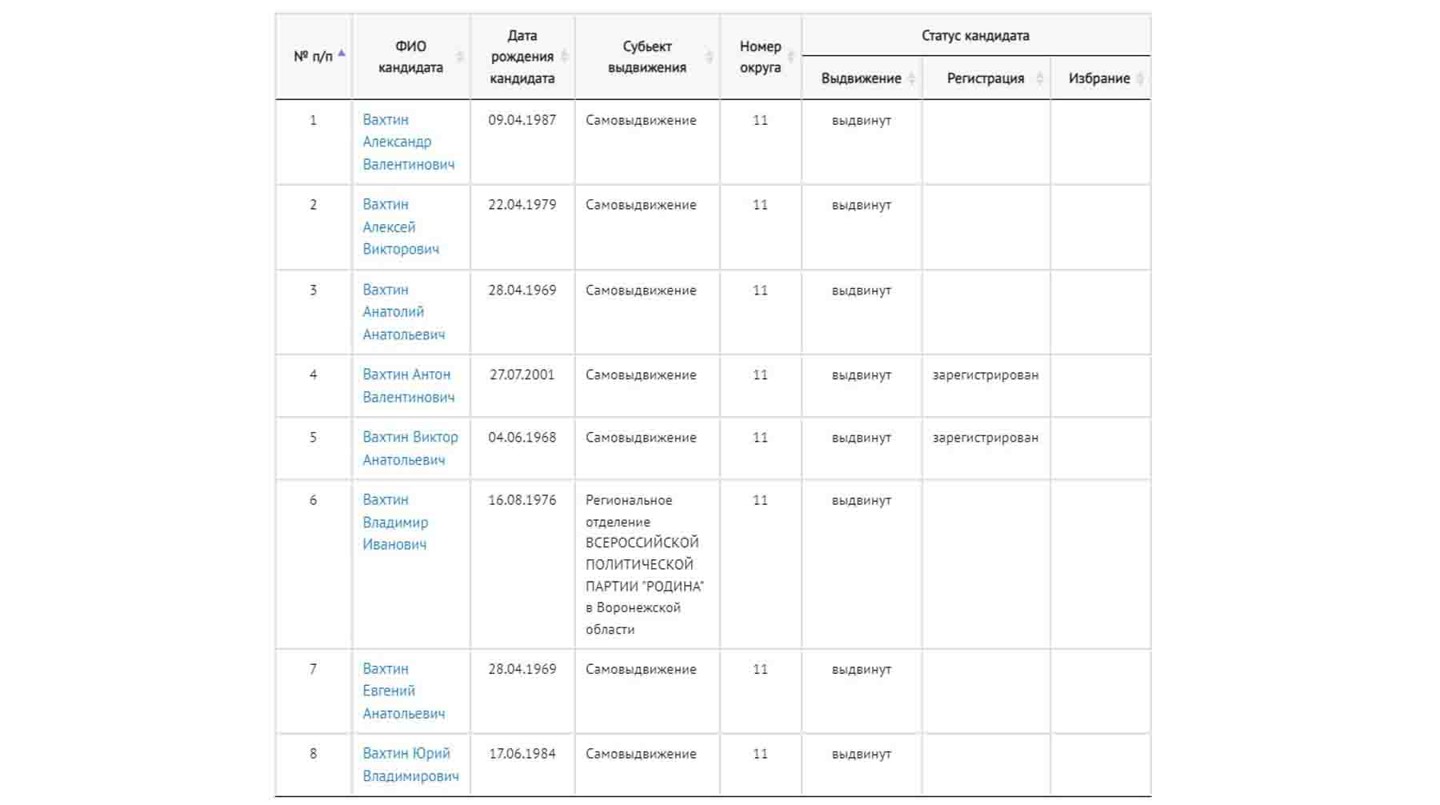The image size is (1440, 805).
Task: Open candidate Вахтин Владимир Иванович
Action: [396, 522]
